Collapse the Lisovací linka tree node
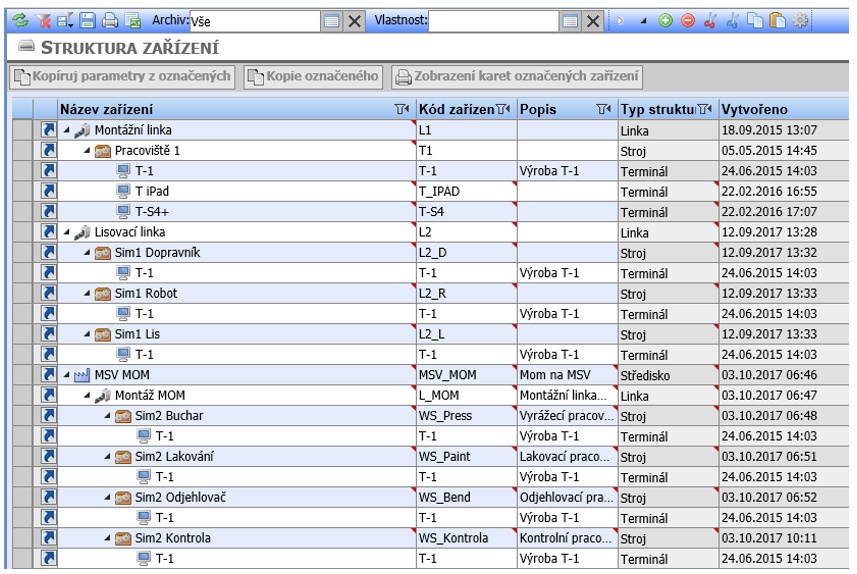This screenshot has width=857, height=574. click(67, 232)
